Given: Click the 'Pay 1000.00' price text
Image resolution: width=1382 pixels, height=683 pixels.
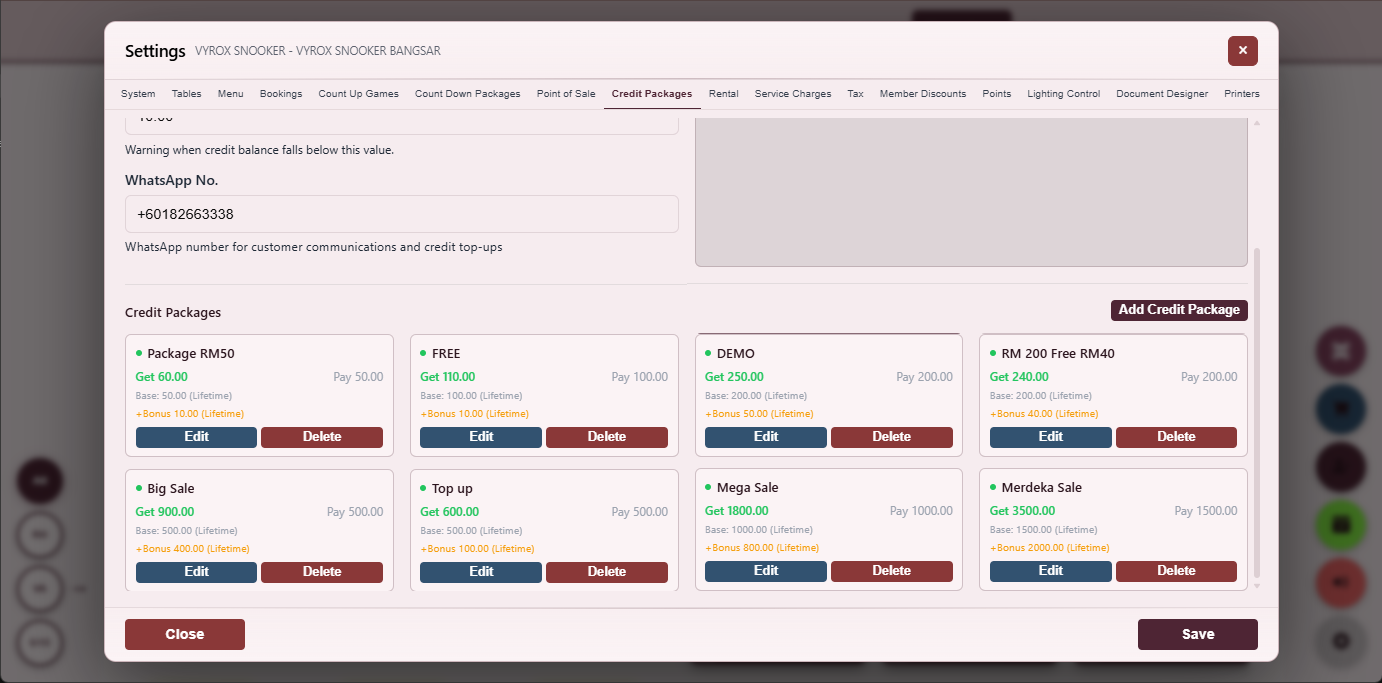Looking at the screenshot, I should [x=921, y=511].
